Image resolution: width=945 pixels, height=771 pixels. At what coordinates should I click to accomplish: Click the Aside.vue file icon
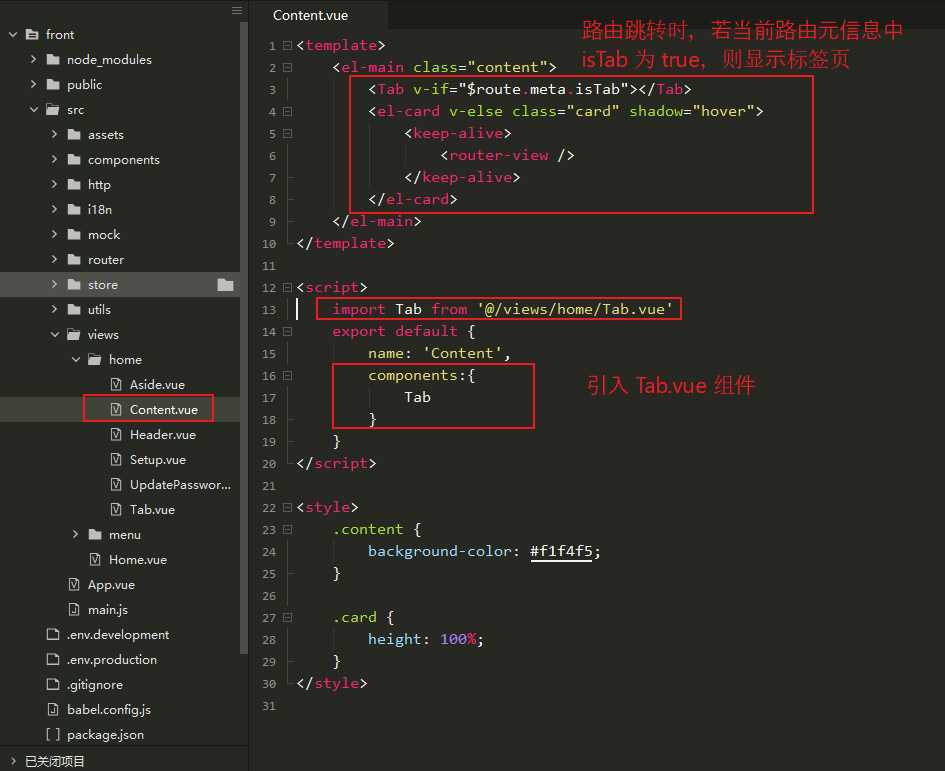point(116,384)
